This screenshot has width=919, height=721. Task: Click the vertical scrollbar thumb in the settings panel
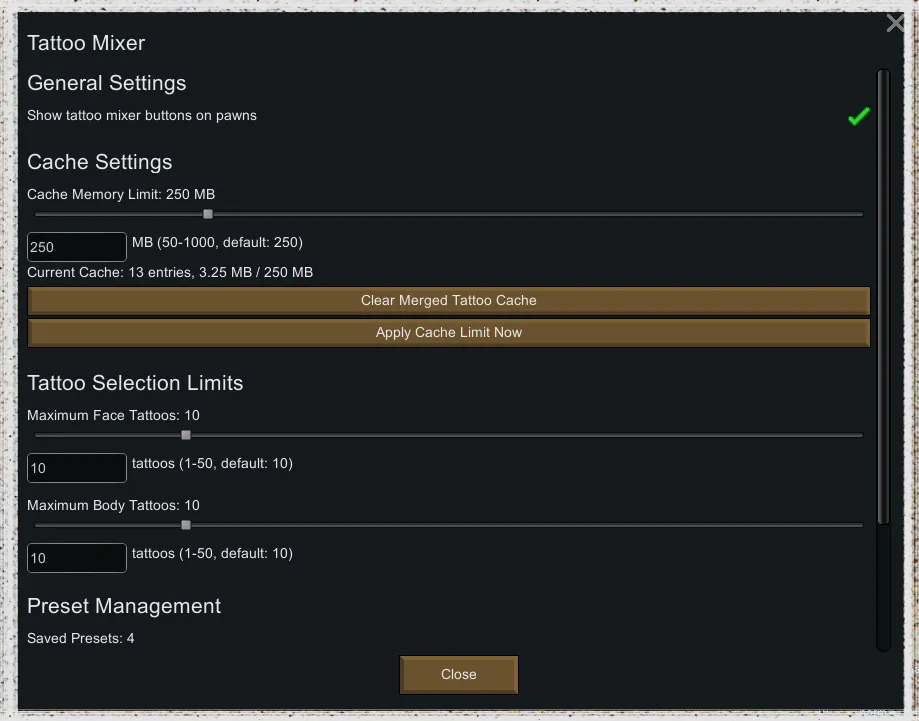[x=883, y=295]
